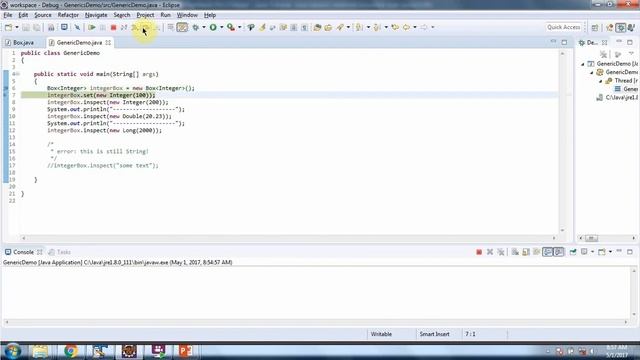Open PowerPoint from the taskbar
Image resolution: width=640 pixels, height=360 pixels.
pyautogui.click(x=185, y=351)
